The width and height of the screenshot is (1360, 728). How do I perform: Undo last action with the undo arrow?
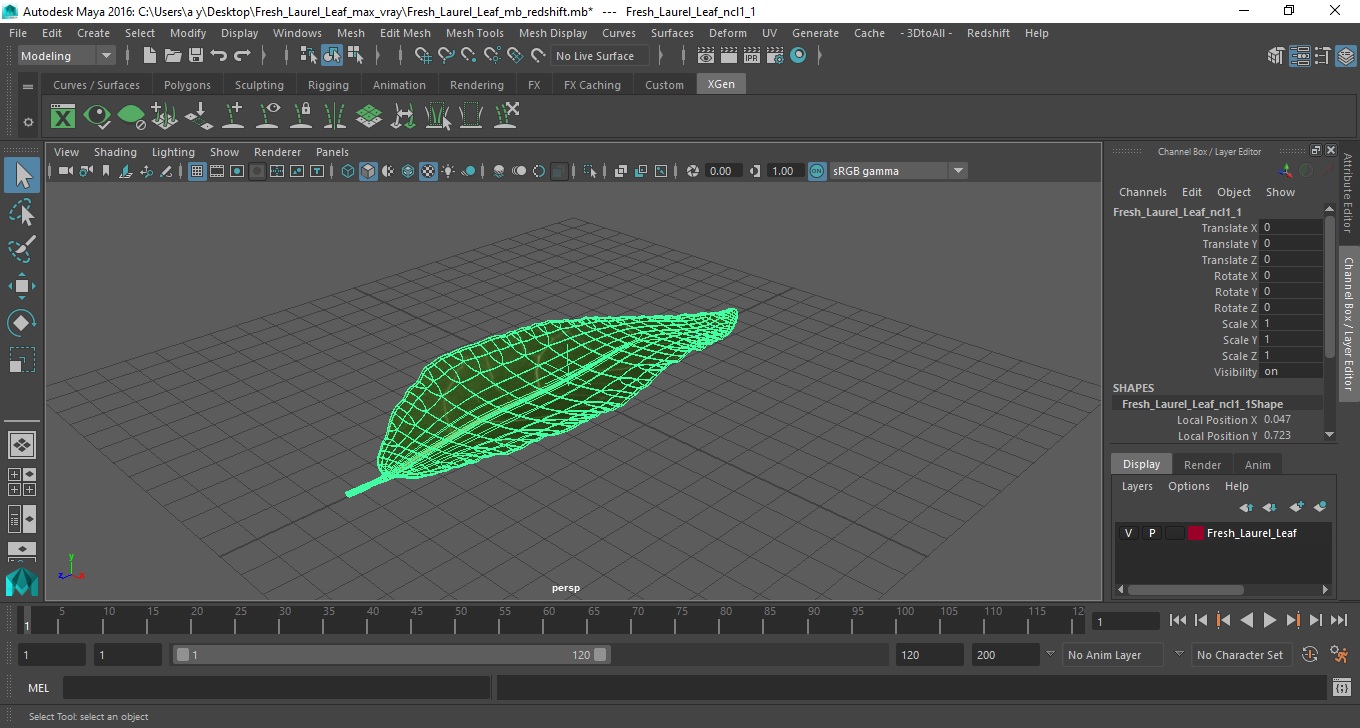[x=218, y=56]
